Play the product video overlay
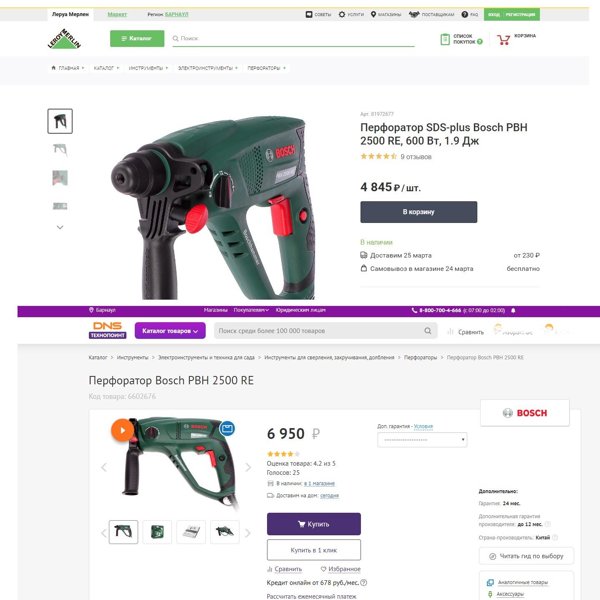 point(122,430)
